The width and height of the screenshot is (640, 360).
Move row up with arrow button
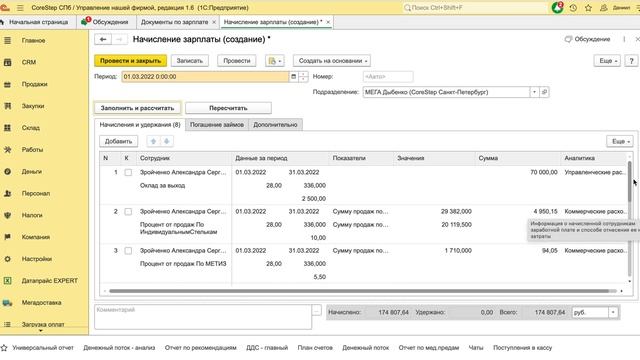tap(153, 141)
